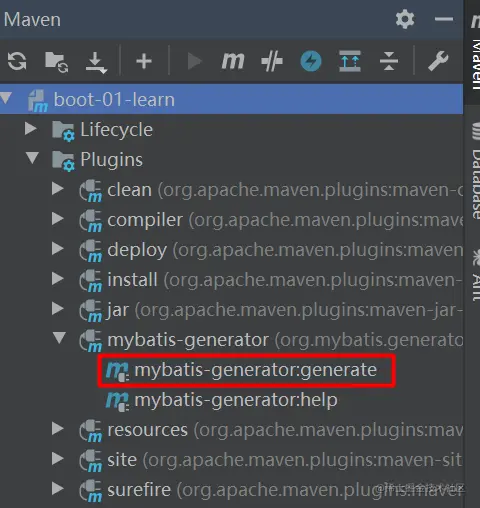Expand the install plugin

[x=58, y=278]
